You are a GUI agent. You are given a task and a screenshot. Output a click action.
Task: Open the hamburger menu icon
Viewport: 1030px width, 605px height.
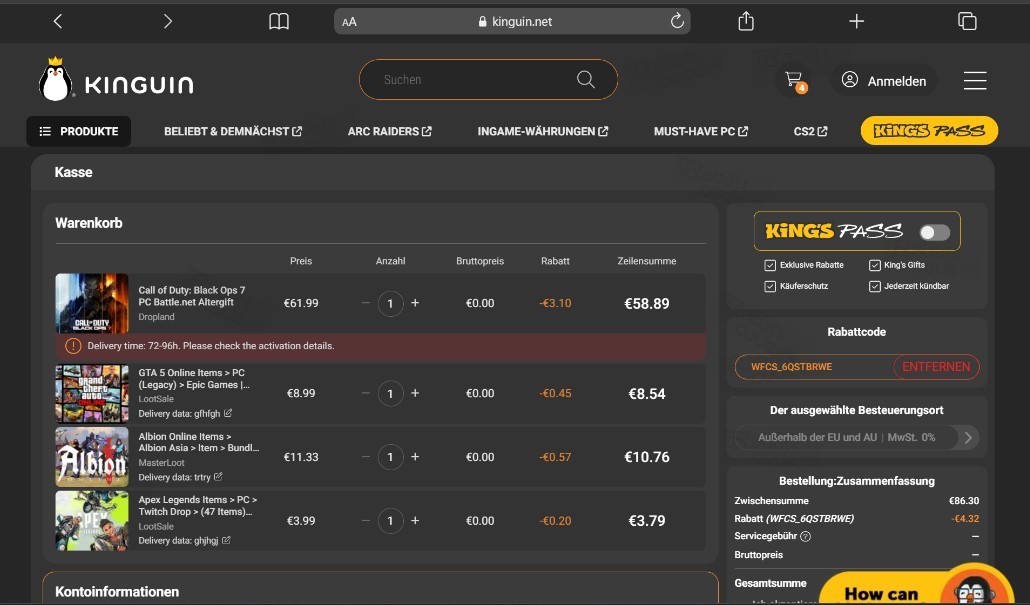974,81
